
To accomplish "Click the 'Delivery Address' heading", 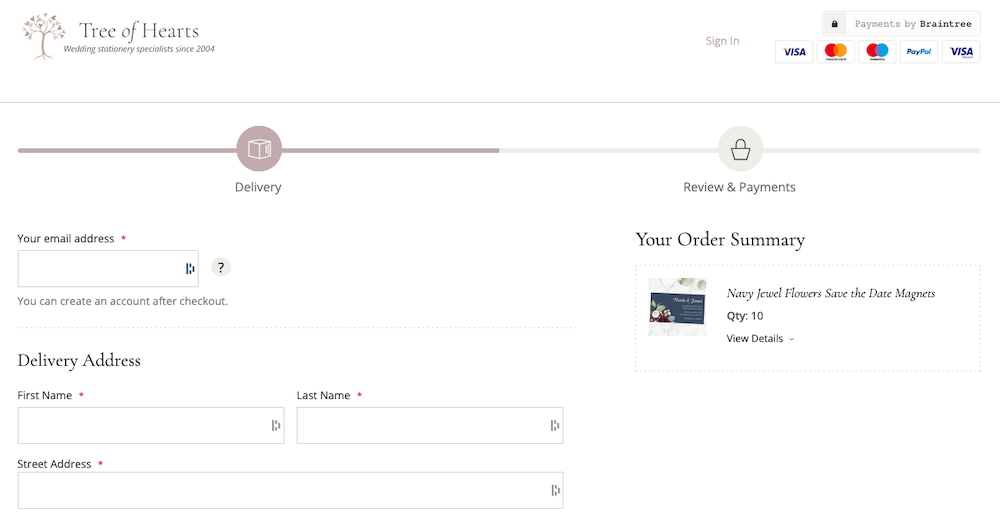I will point(79,360).
